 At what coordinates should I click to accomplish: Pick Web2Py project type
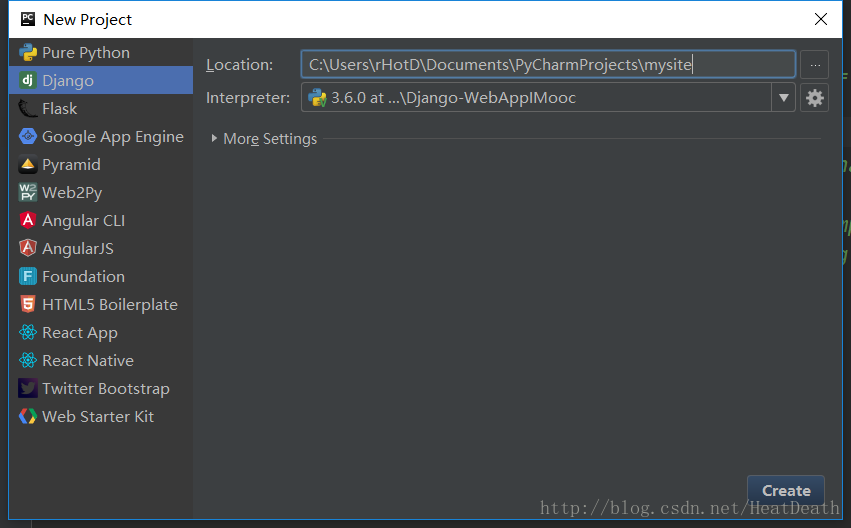101,192
